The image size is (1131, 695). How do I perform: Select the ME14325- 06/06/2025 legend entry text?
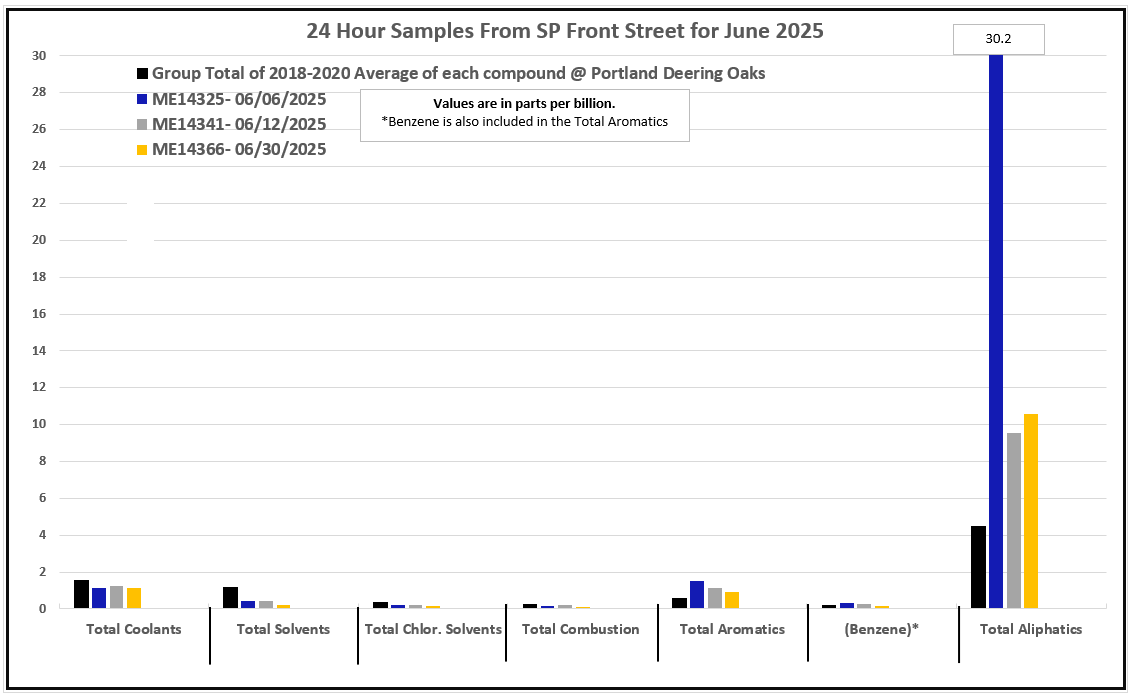point(239,99)
